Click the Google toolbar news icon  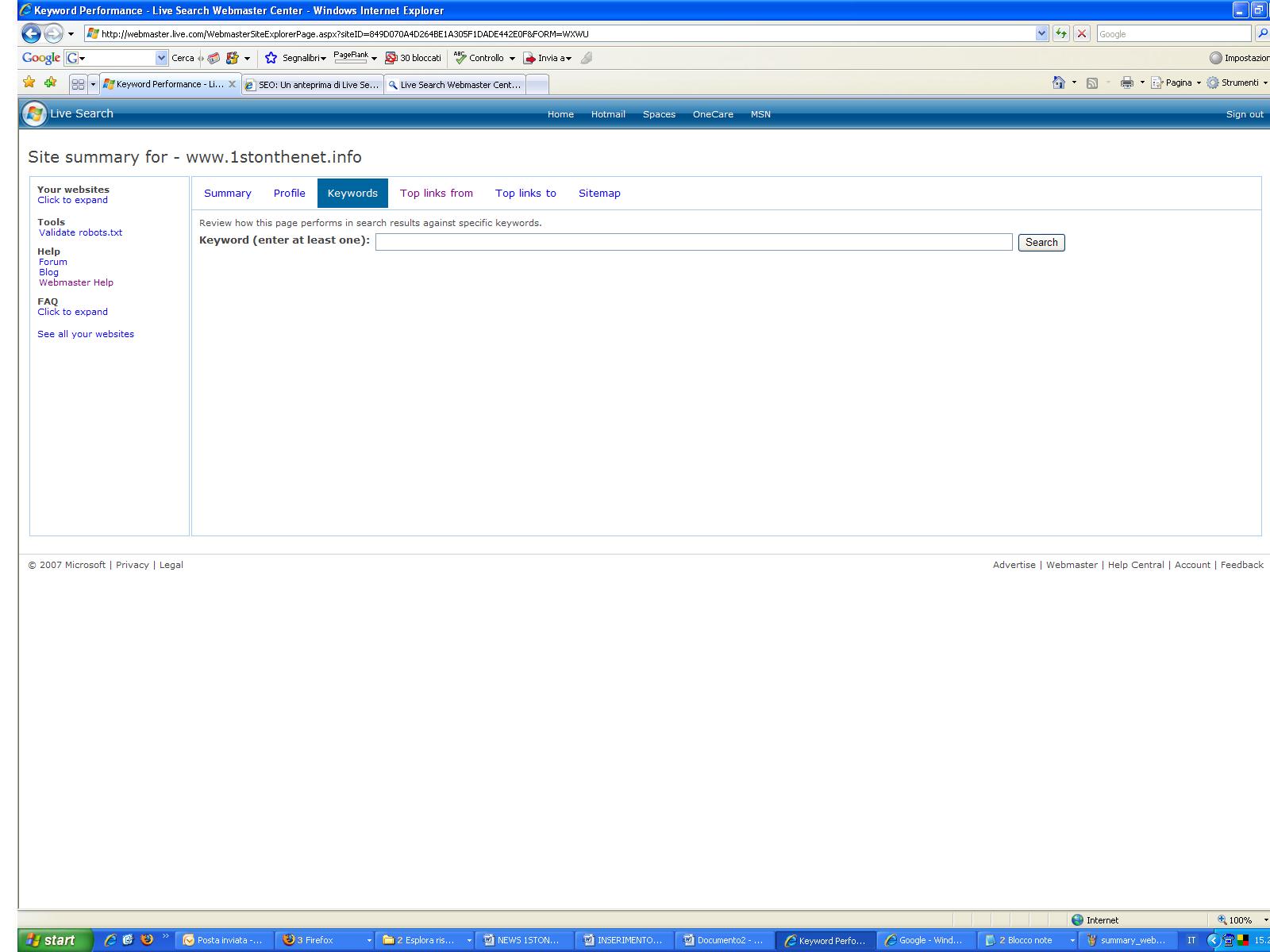[214, 58]
